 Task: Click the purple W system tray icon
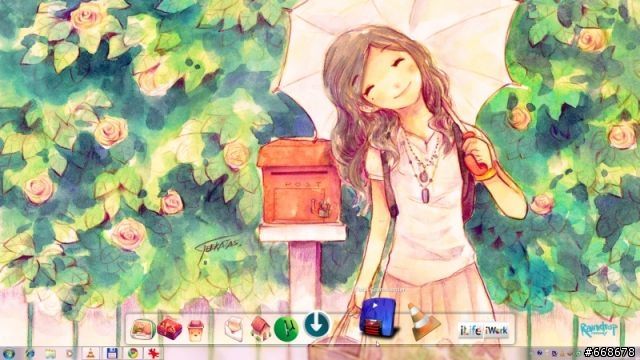click(x=540, y=353)
